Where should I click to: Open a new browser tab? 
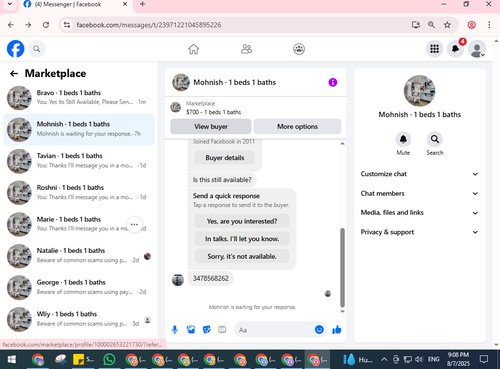pyautogui.click(x=142, y=4)
